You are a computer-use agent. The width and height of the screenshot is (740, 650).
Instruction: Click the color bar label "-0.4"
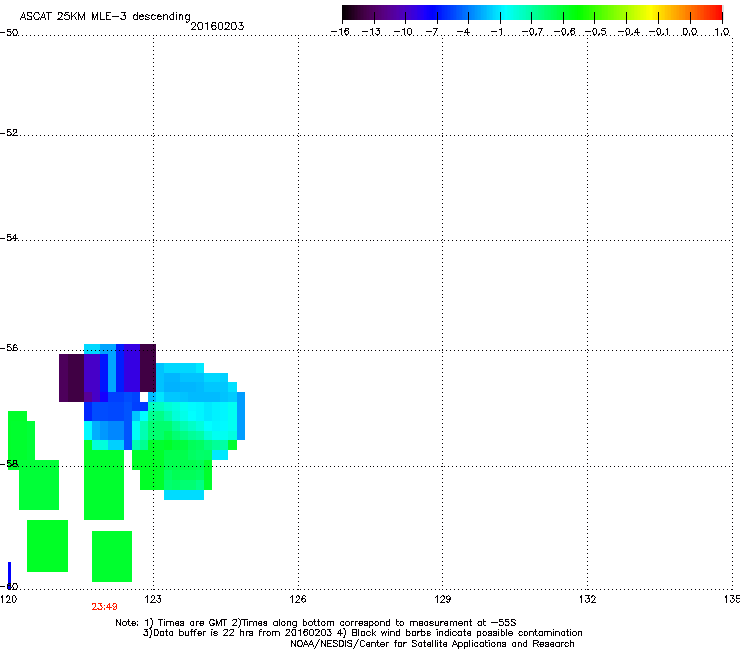629,32
